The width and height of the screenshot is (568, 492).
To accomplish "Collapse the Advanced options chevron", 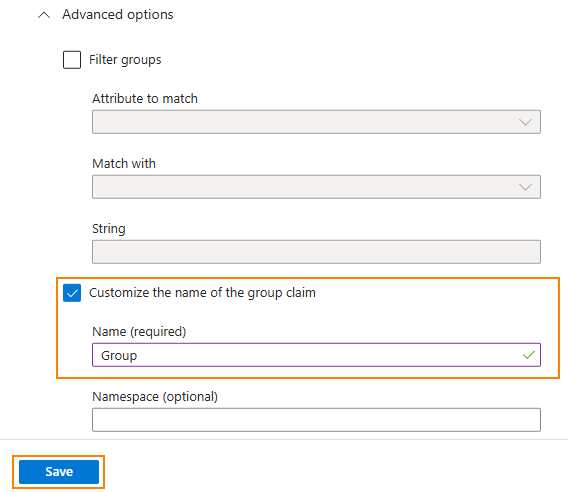I will coord(44,15).
